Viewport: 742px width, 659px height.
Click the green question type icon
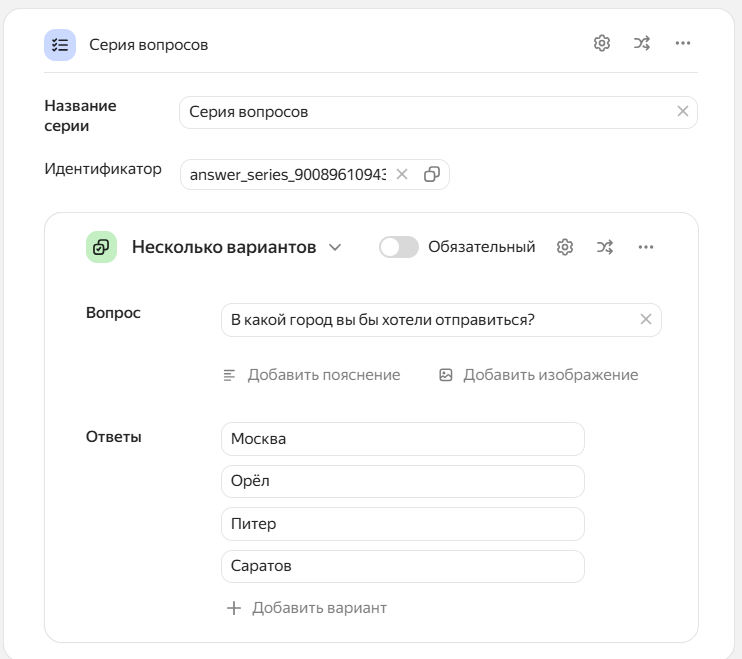click(x=102, y=247)
